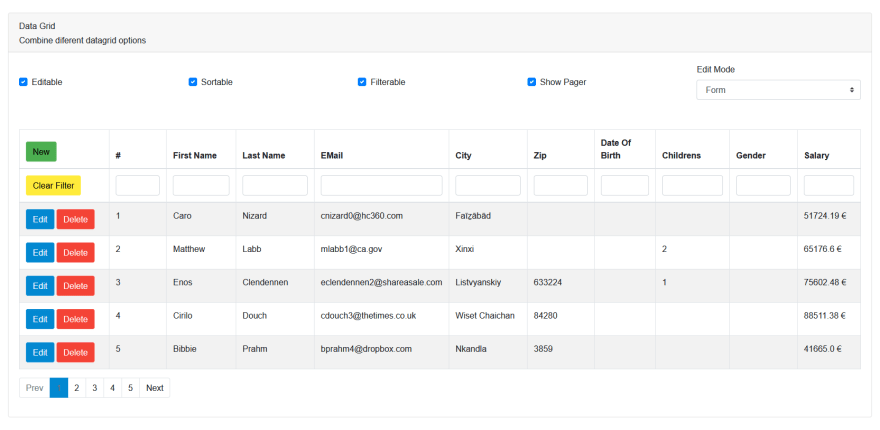Click city cell Nkandla
The image size is (880, 430).
coord(471,349)
